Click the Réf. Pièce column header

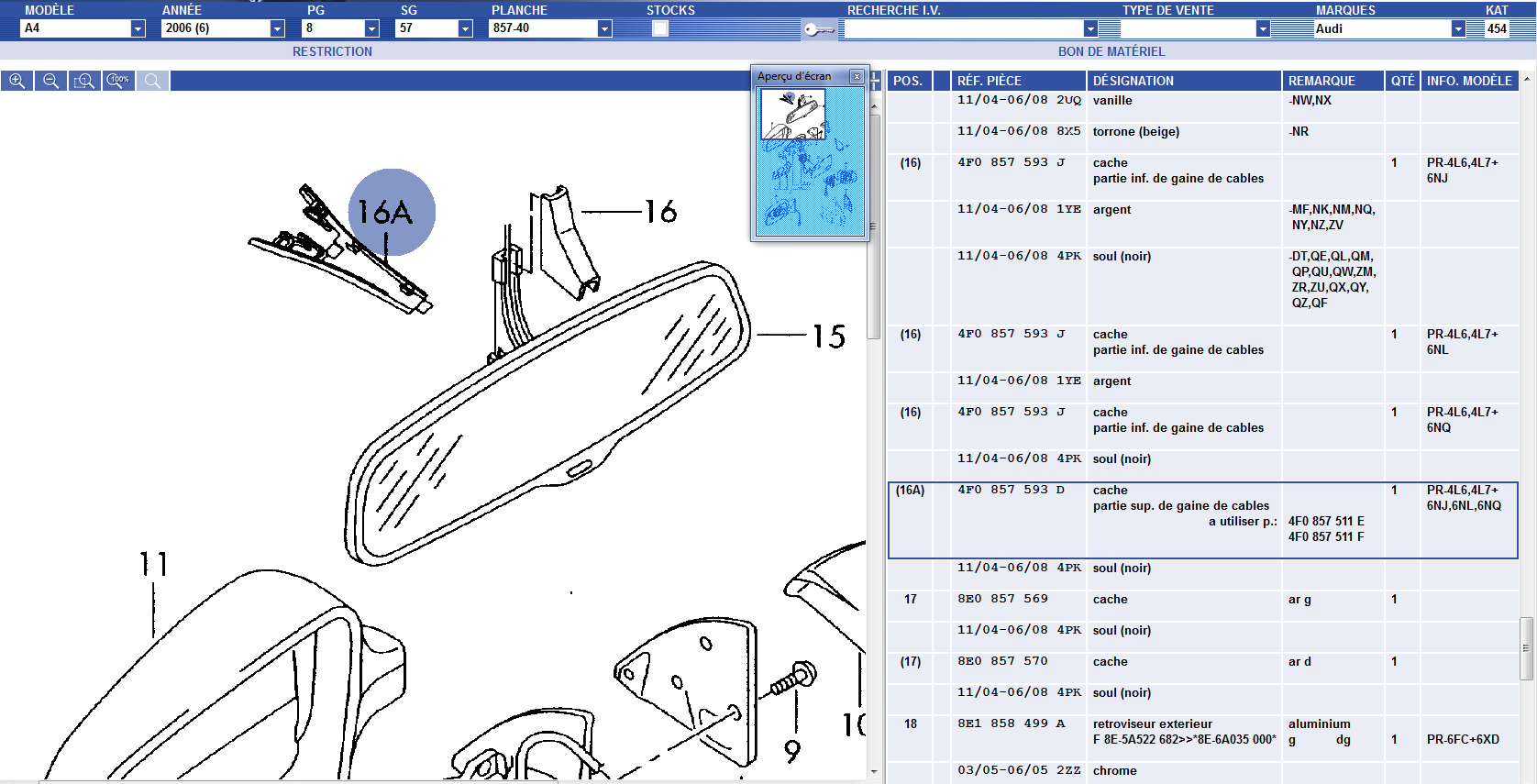click(1017, 81)
